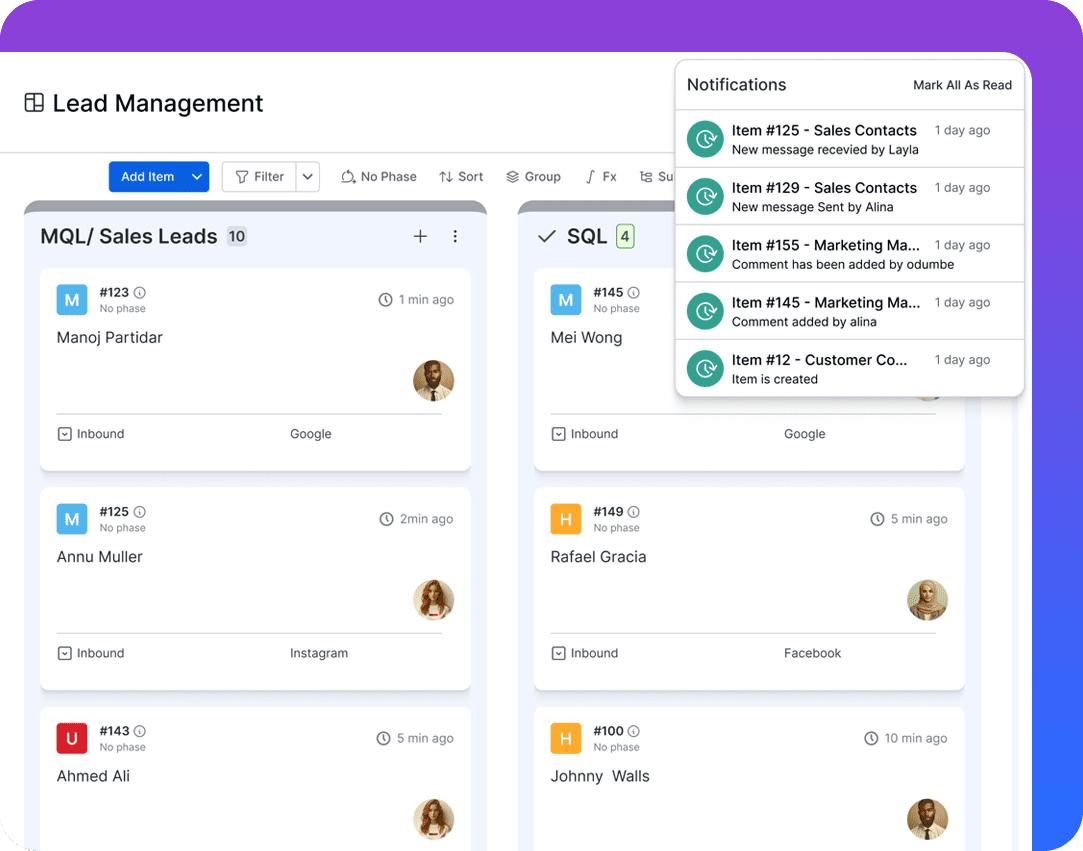Click the assignee photo on the Johnny Walls card
1083x851 pixels.
coord(928,819)
